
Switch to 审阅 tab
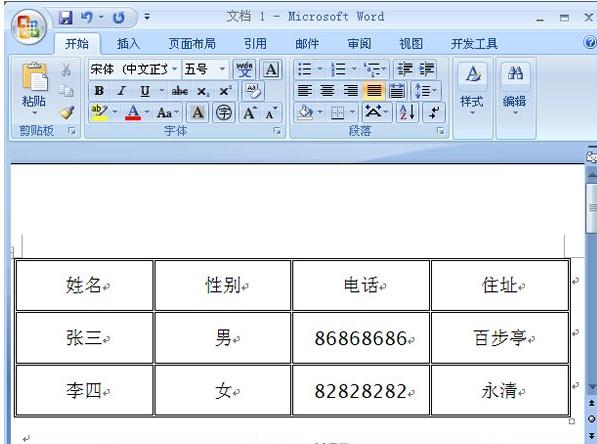tap(359, 44)
